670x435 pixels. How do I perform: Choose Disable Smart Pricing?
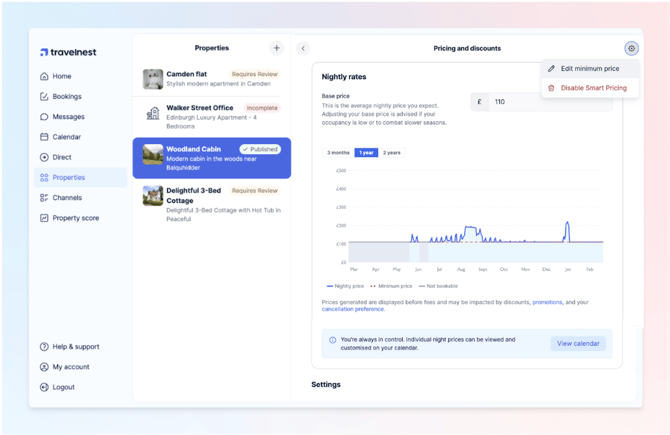coord(590,88)
